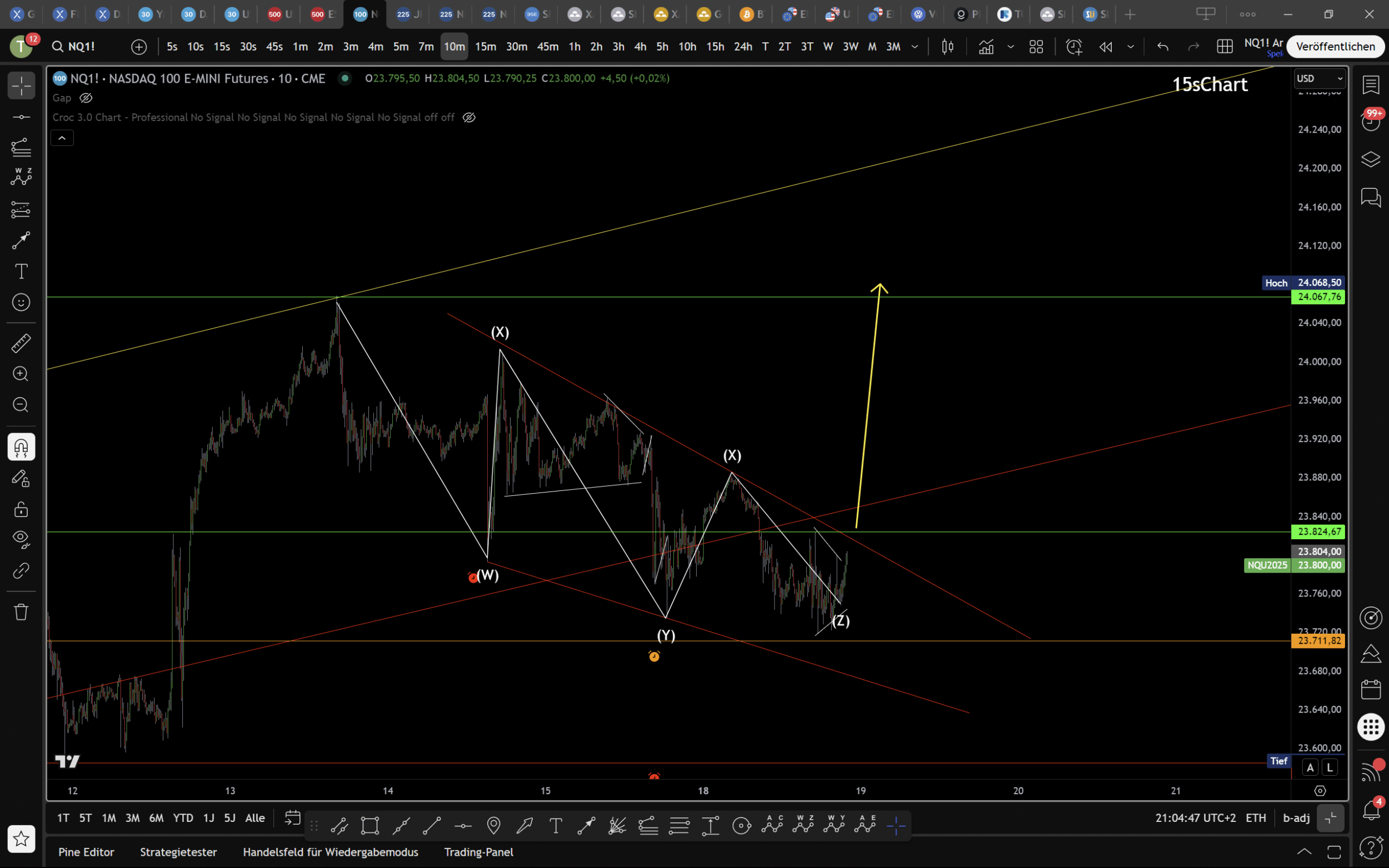1389x868 pixels.
Task: Click NQ1! symbol search field
Action: pos(82,47)
